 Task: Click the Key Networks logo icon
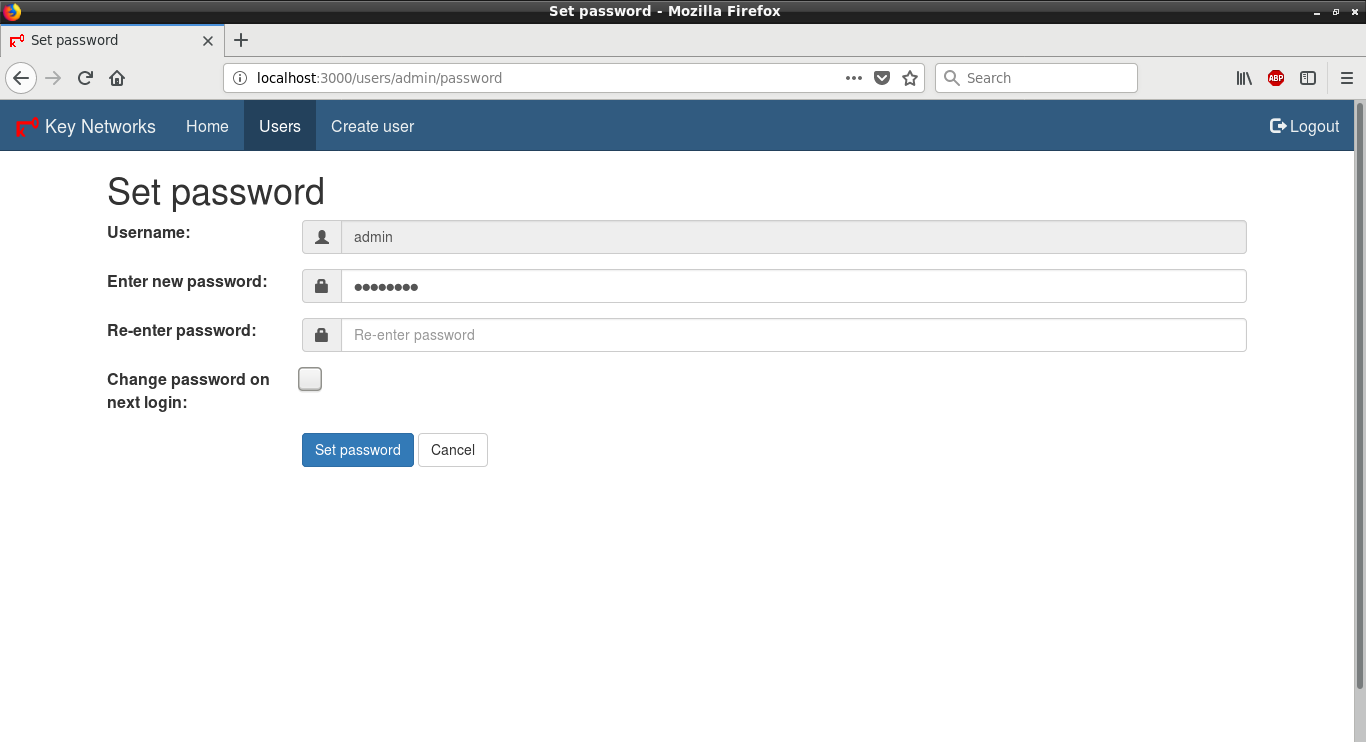pyautogui.click(x=27, y=127)
